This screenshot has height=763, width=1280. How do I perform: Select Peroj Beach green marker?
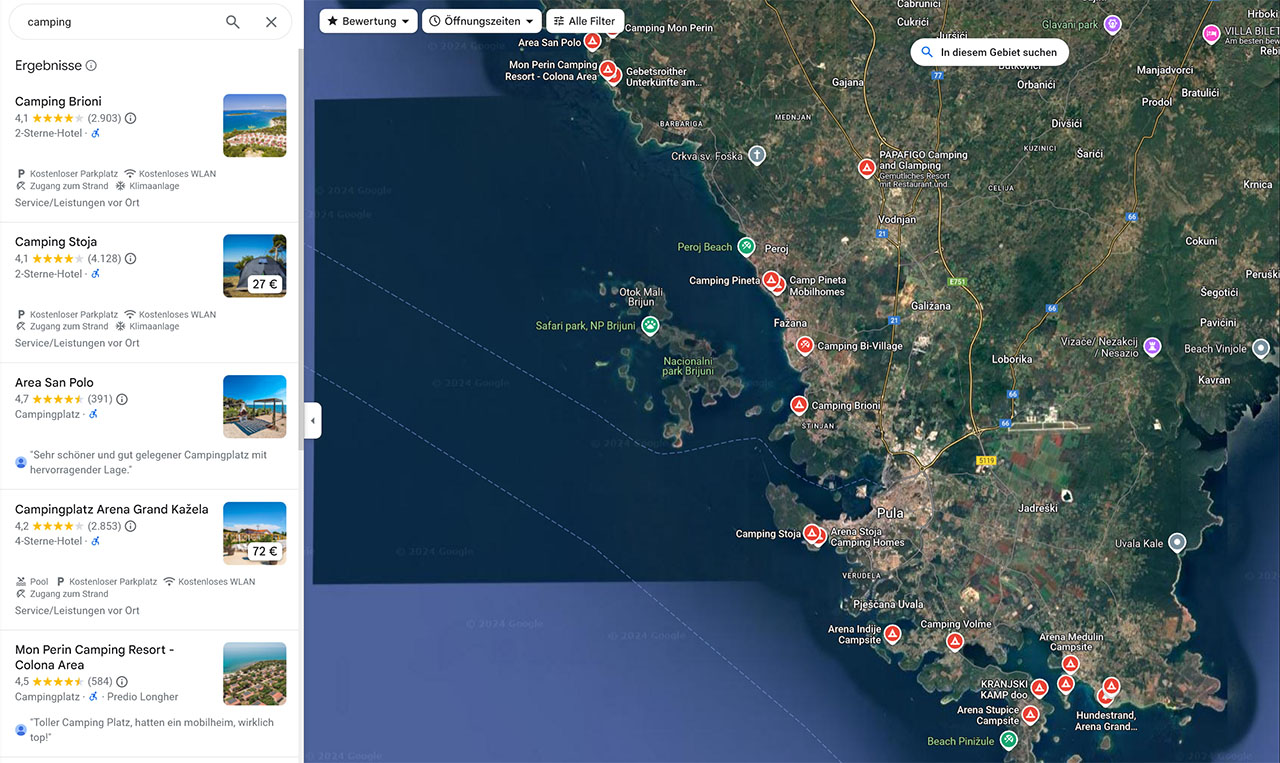pos(746,246)
